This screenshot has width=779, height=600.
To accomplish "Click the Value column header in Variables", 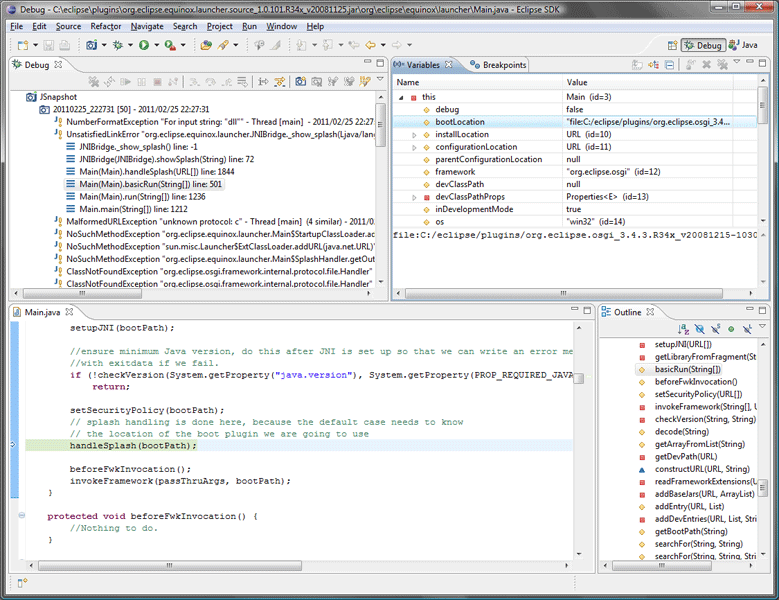I will click(648, 82).
